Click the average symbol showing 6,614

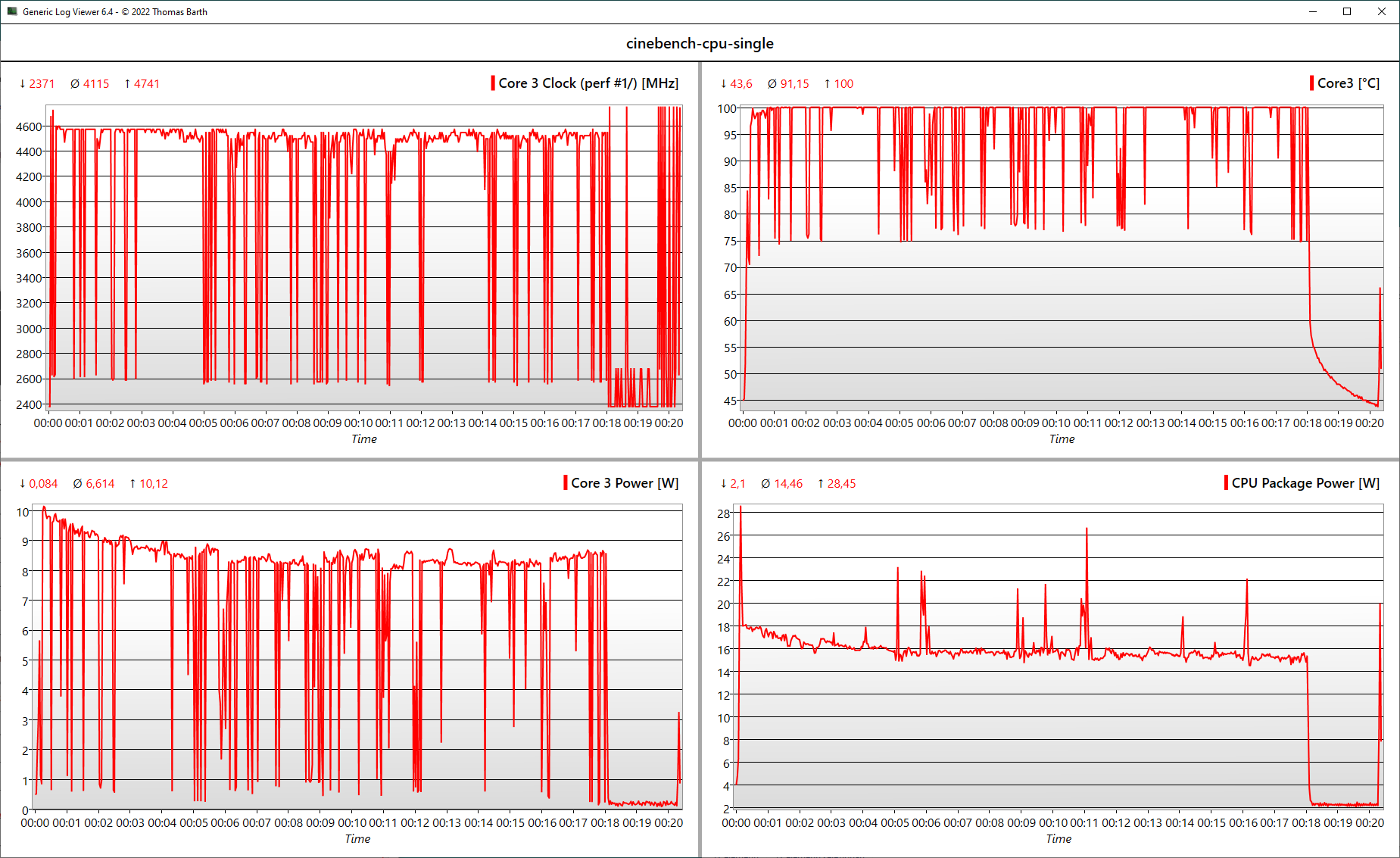coord(78,482)
